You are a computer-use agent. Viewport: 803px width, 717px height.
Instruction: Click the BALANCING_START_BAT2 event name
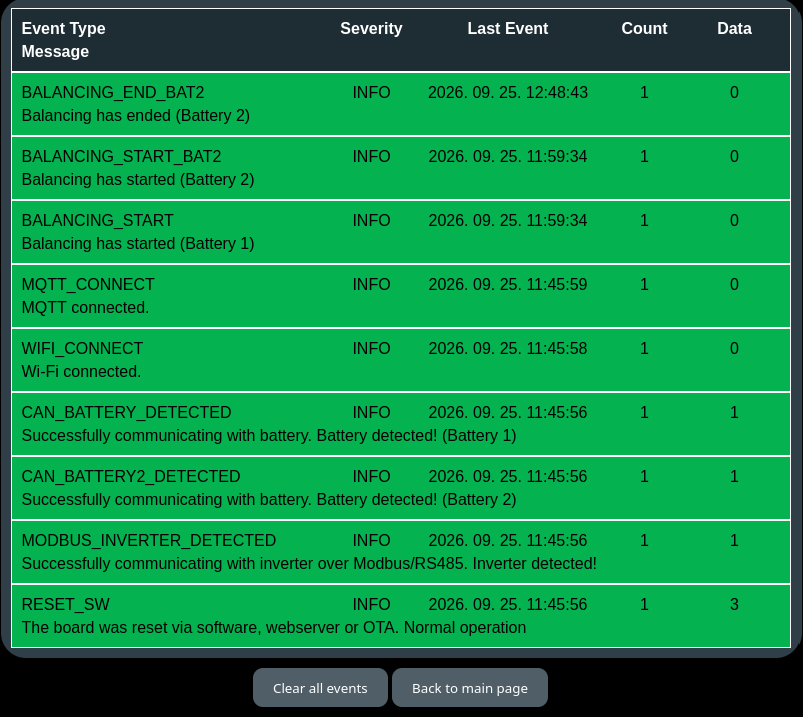pyautogui.click(x=121, y=156)
